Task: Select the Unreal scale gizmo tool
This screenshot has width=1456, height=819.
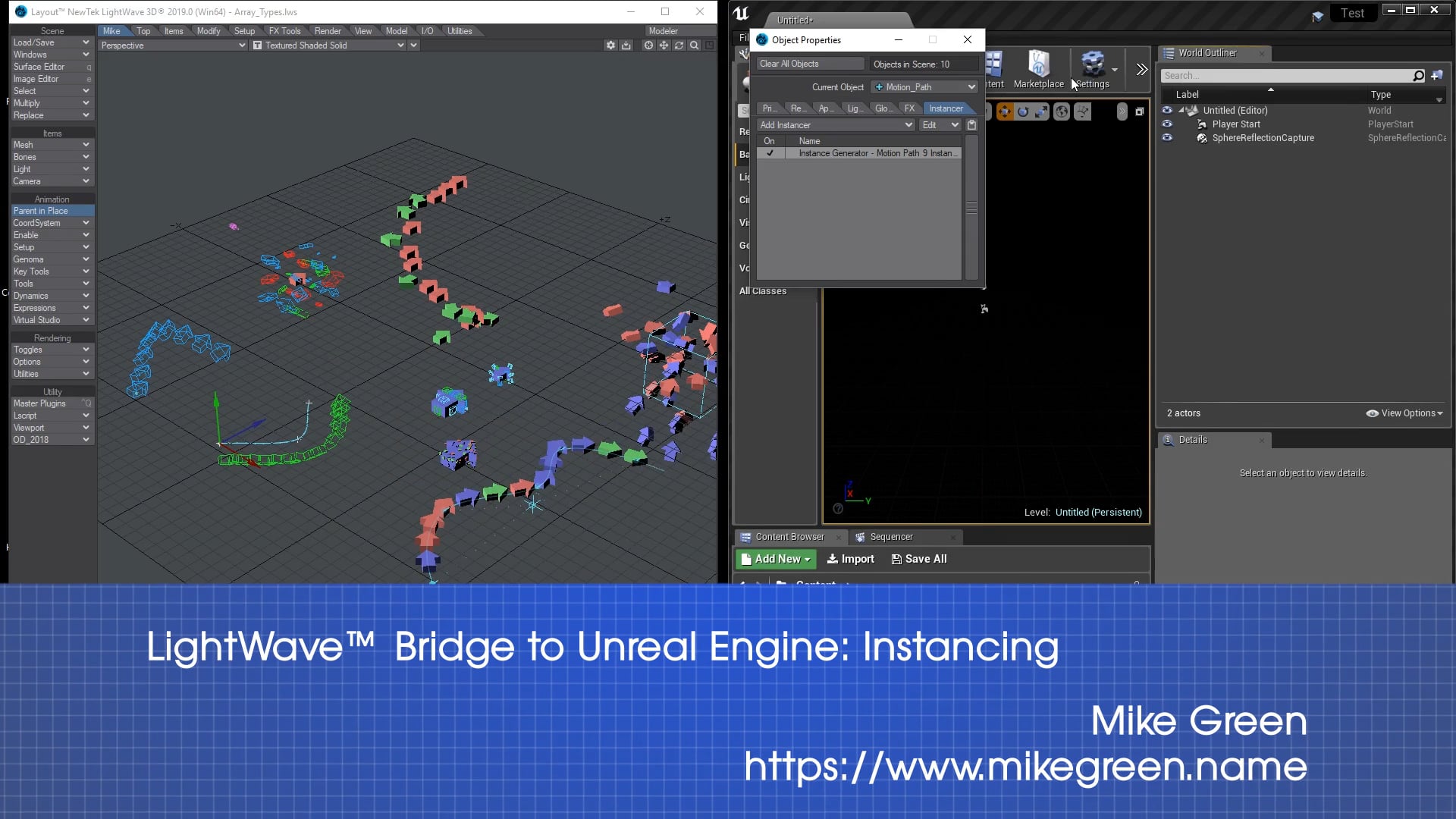Action: tap(1041, 112)
